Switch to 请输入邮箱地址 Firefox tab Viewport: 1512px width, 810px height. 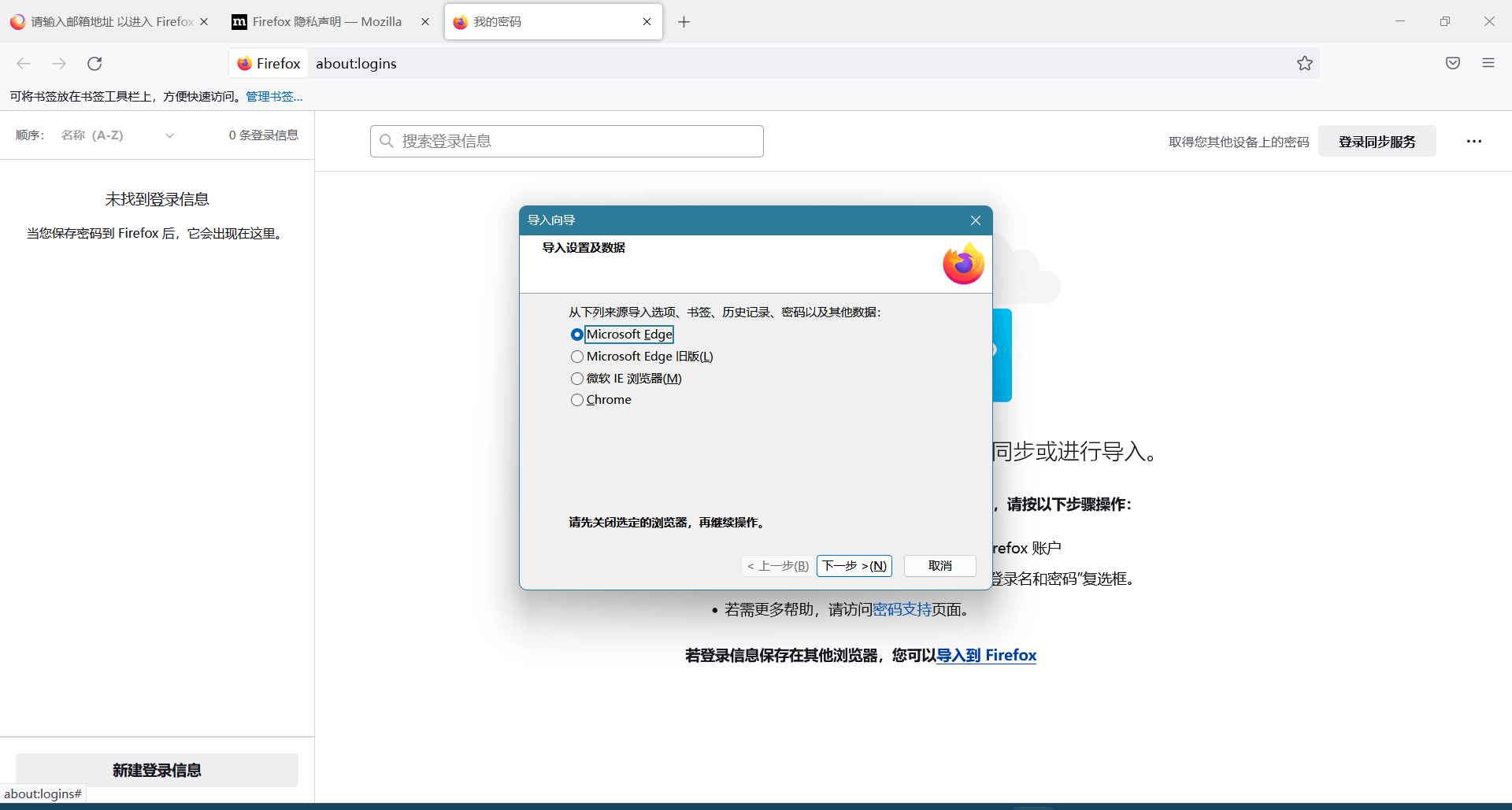(x=110, y=22)
